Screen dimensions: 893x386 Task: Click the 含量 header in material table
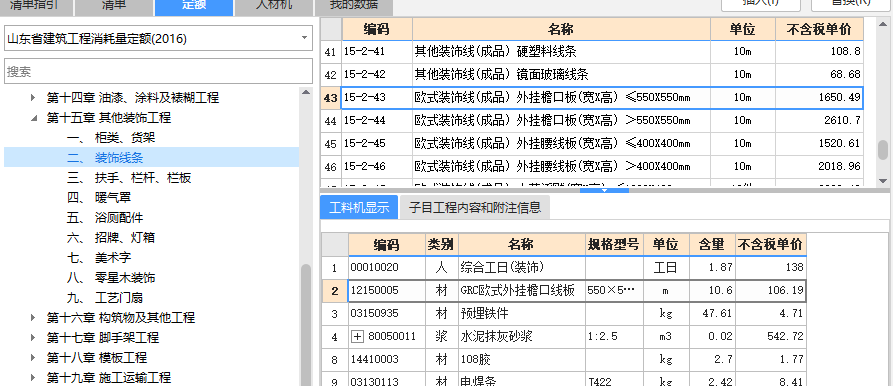[712, 245]
